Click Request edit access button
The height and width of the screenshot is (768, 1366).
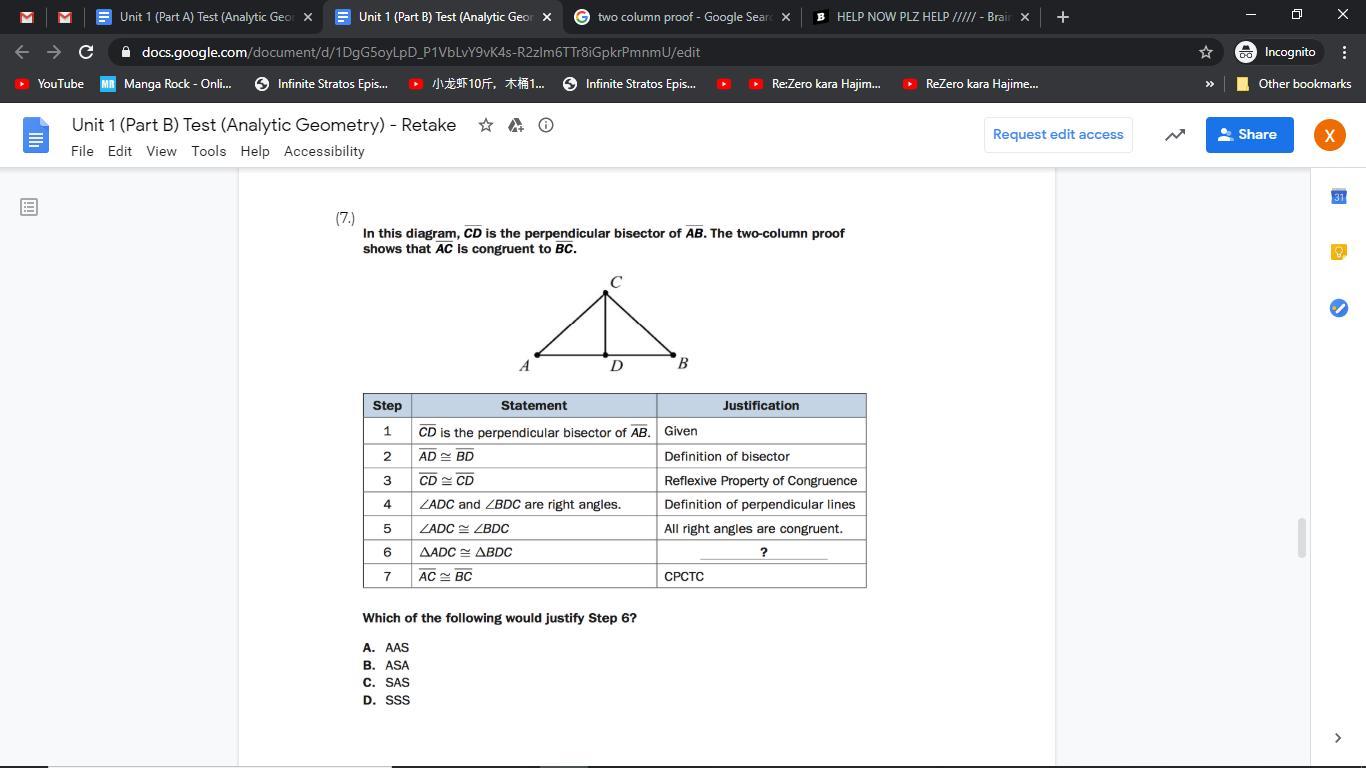point(1058,135)
